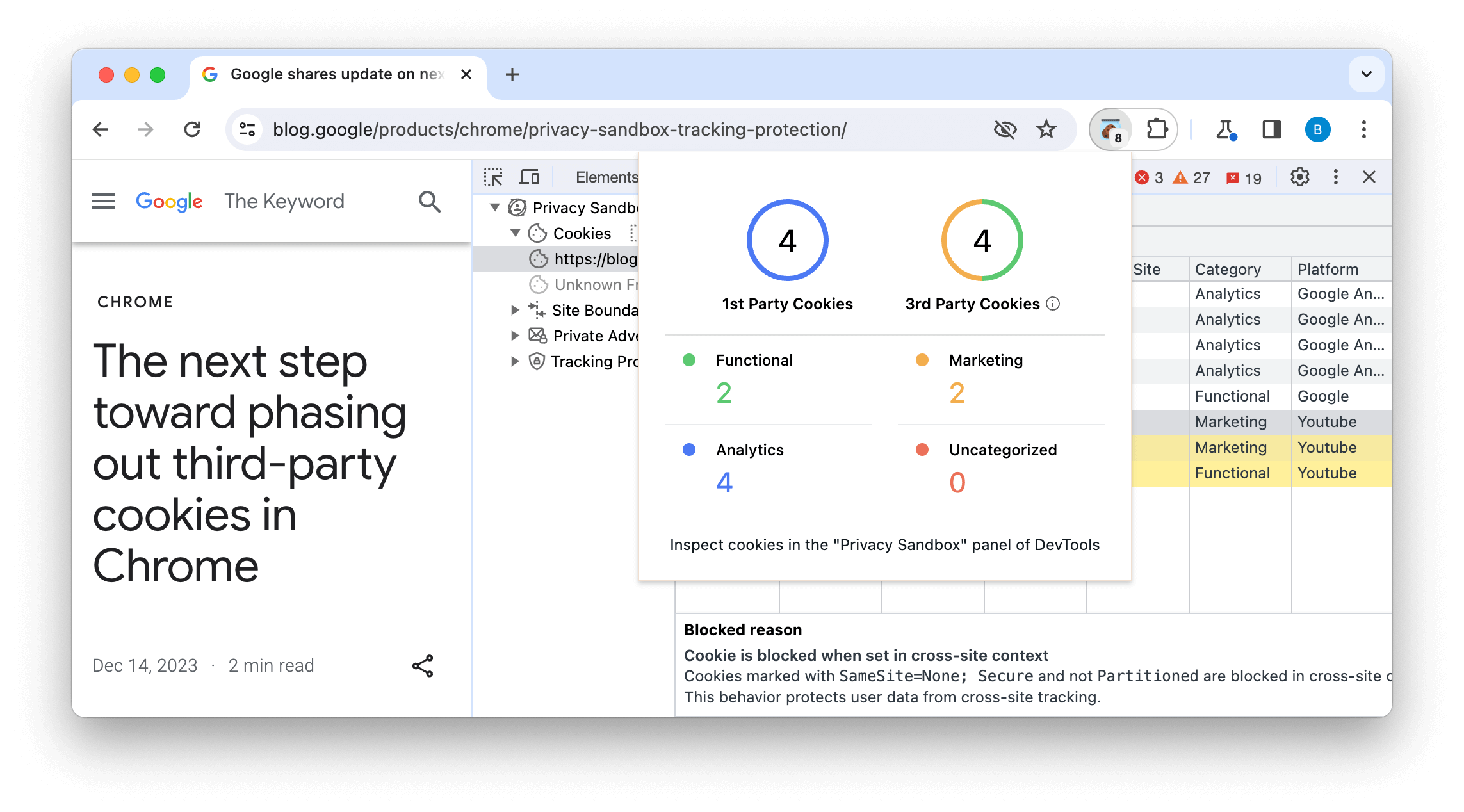Click the element selector tool icon
Screen dimensions: 1464x812
[494, 176]
